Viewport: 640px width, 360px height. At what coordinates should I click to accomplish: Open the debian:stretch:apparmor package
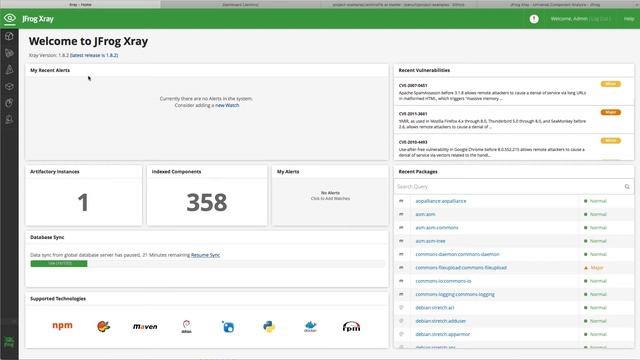pyautogui.click(x=442, y=334)
